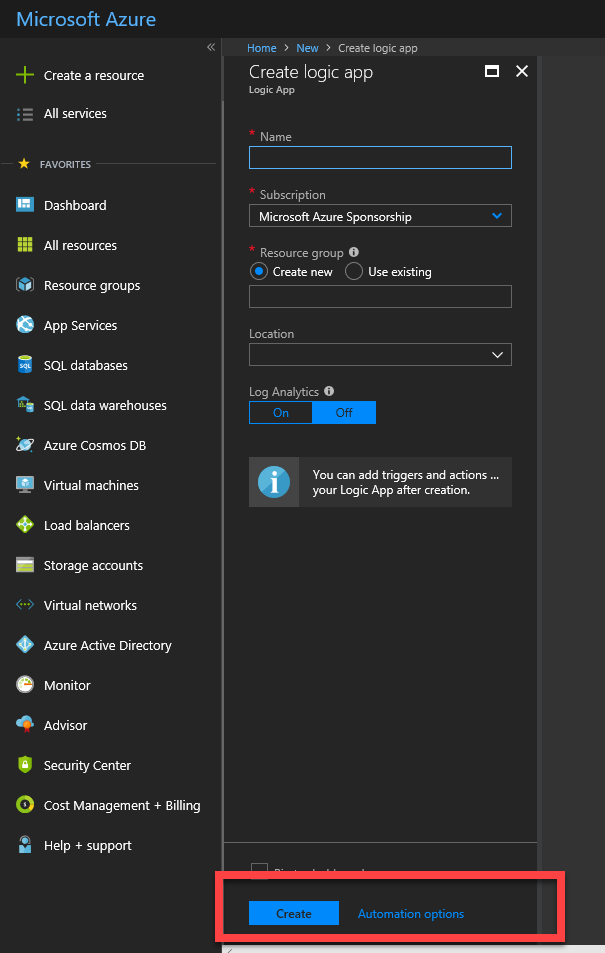Click the All resources grid icon
This screenshot has width=605, height=953.
[x=25, y=245]
